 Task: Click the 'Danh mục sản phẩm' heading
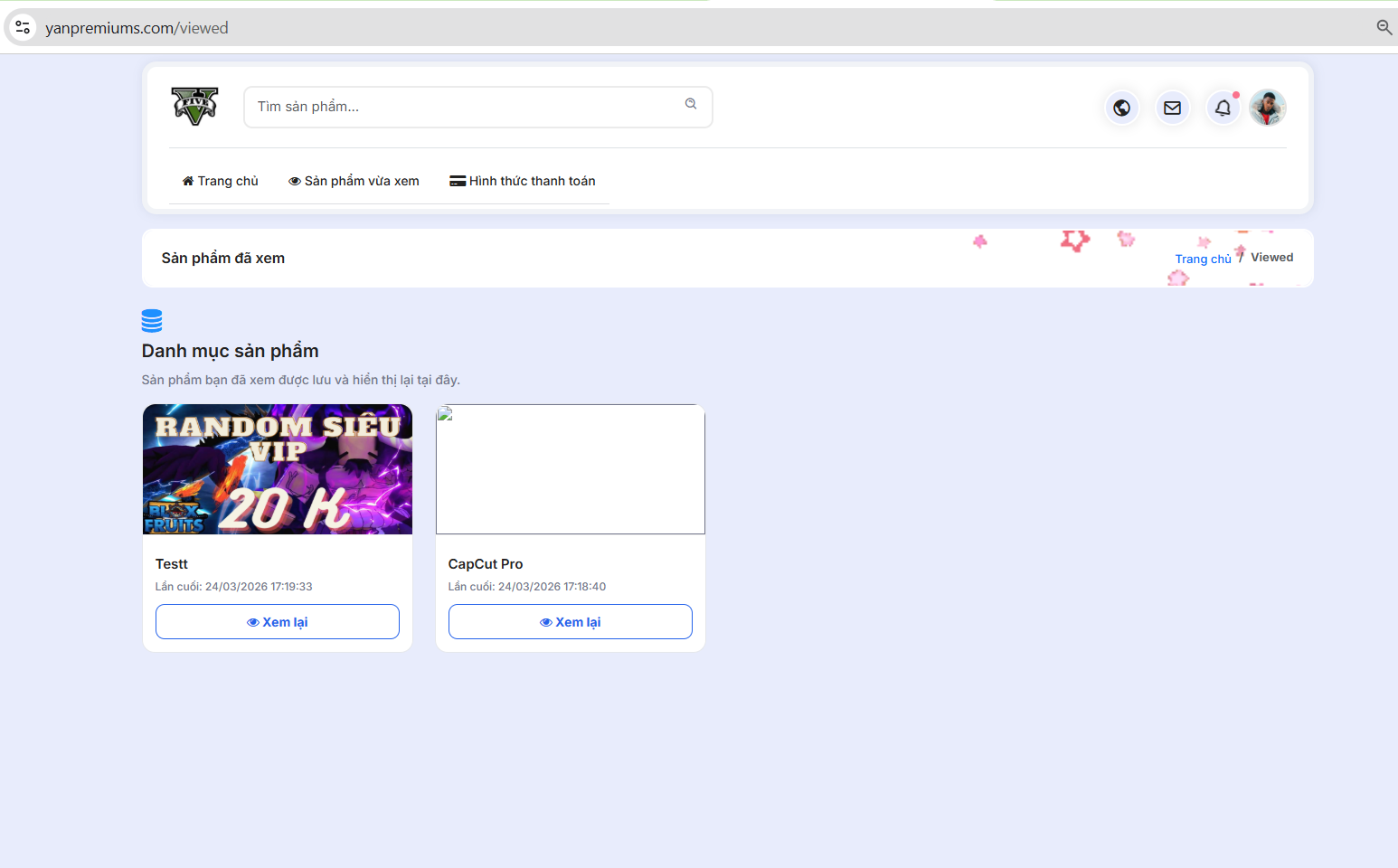click(x=231, y=351)
